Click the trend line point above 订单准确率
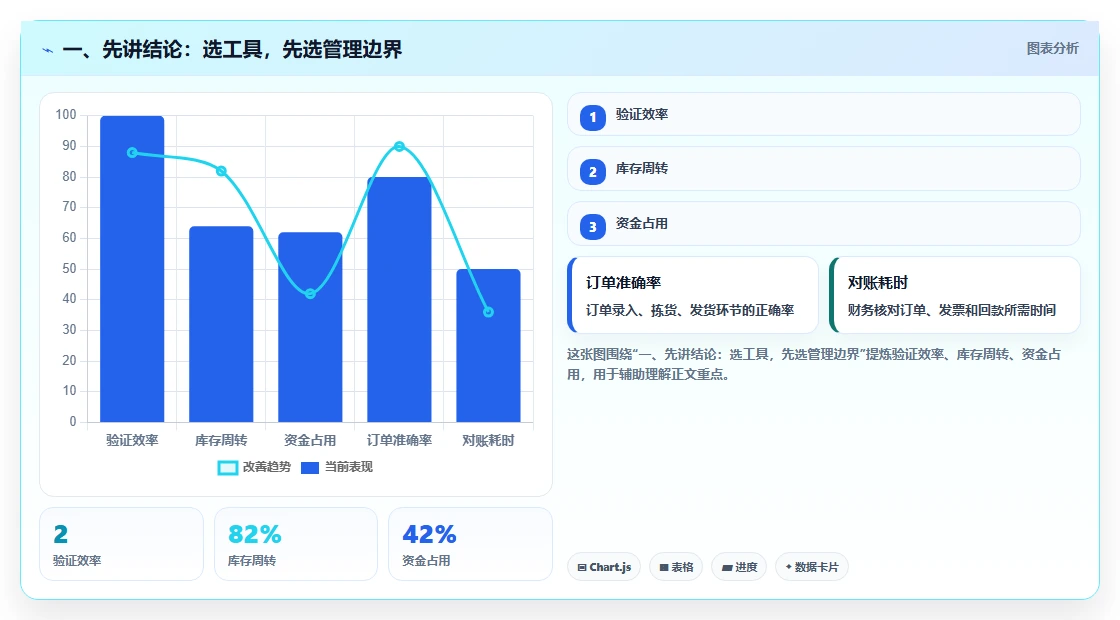The height and width of the screenshot is (620, 1120). point(399,146)
